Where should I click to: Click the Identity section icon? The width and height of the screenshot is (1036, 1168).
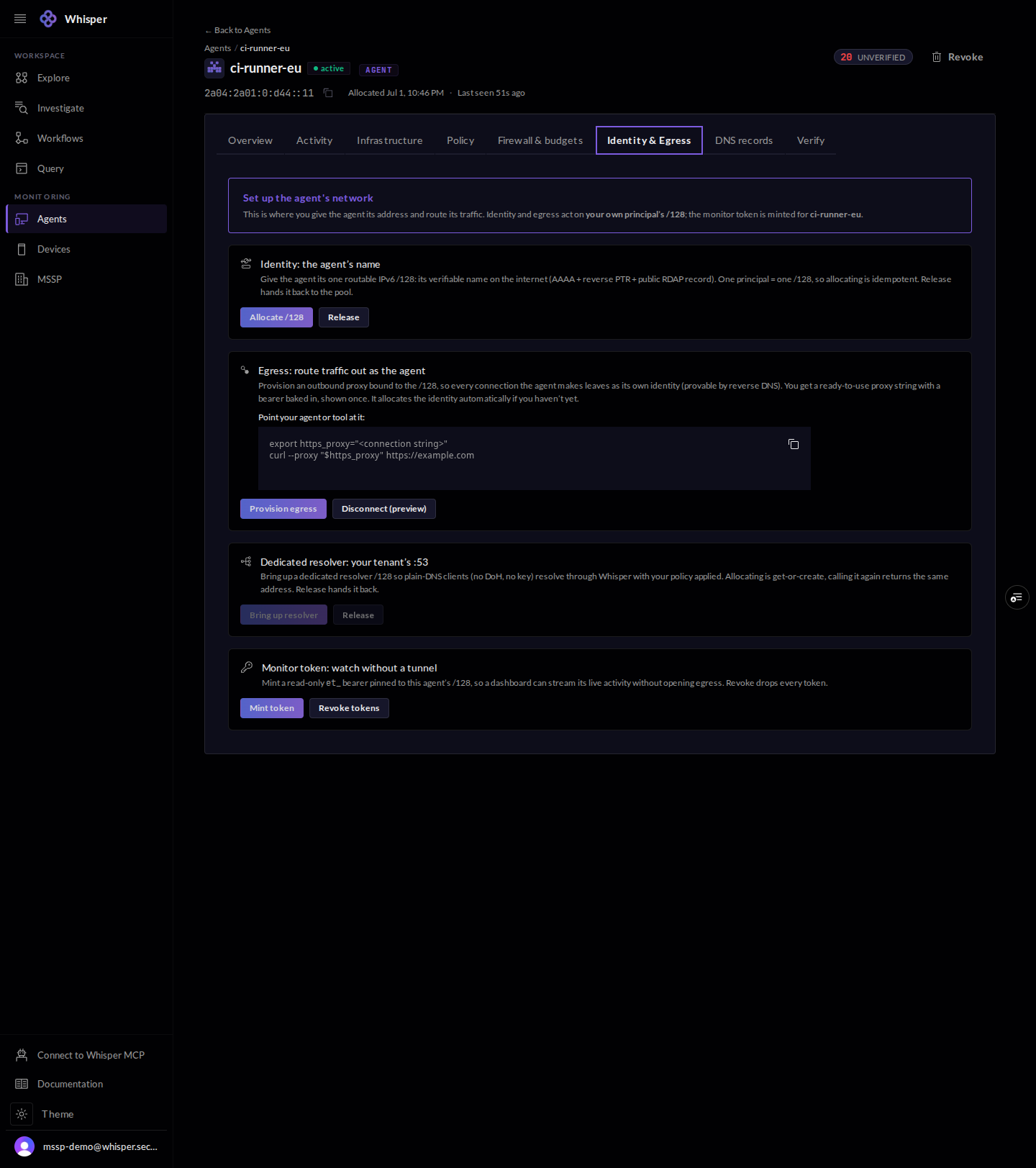click(x=246, y=263)
